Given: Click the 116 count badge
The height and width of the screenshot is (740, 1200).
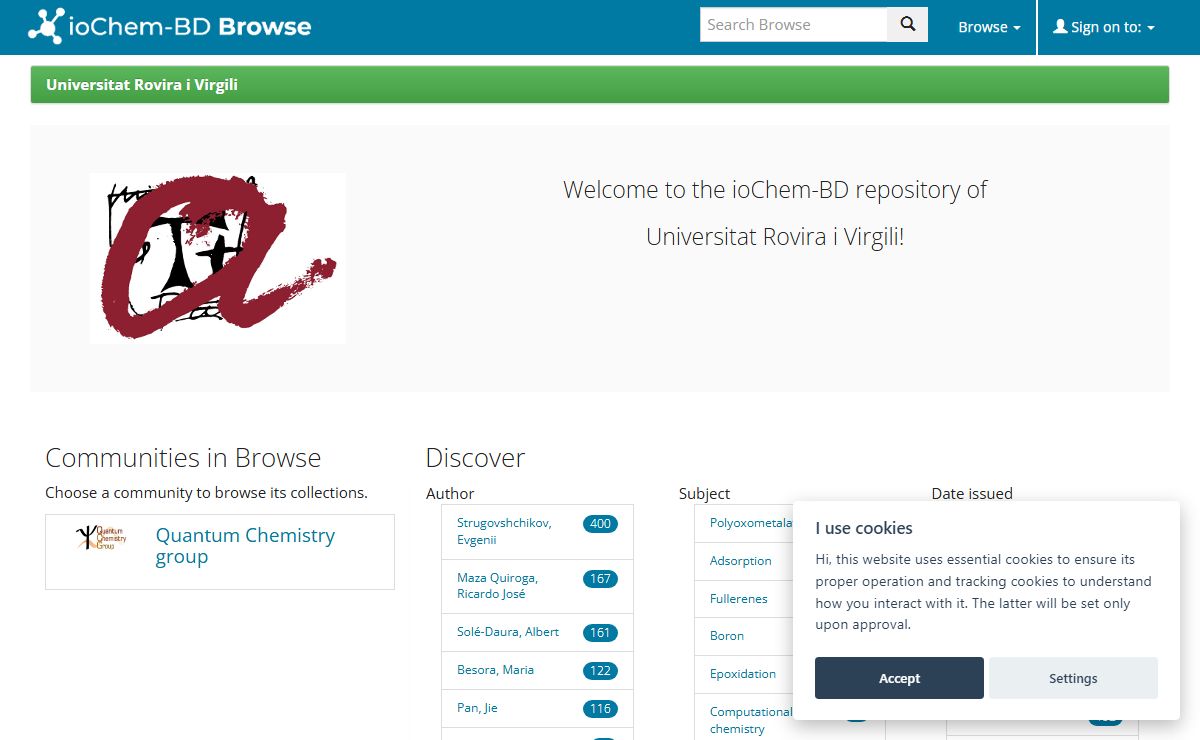Looking at the screenshot, I should 600,709.
